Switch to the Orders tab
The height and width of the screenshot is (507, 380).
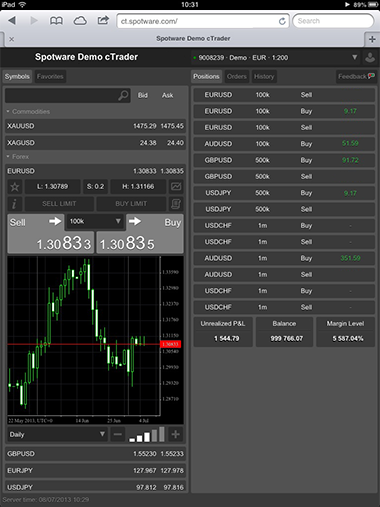click(237, 77)
